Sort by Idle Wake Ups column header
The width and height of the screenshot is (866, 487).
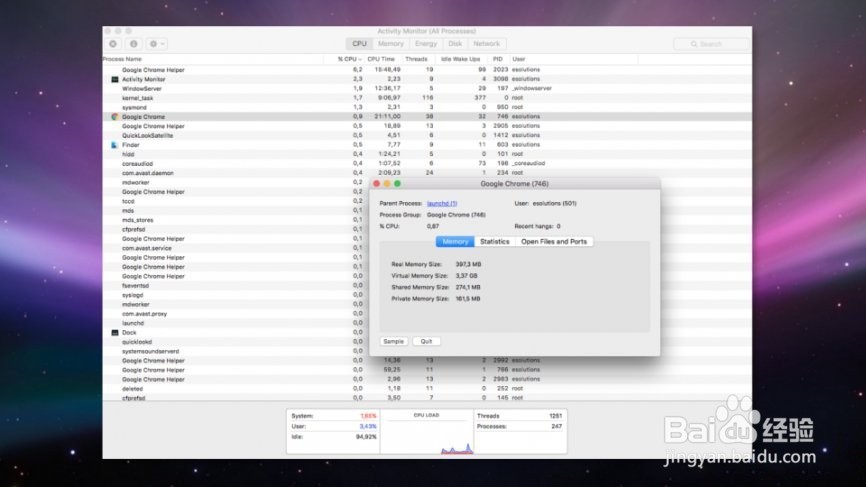[461, 59]
